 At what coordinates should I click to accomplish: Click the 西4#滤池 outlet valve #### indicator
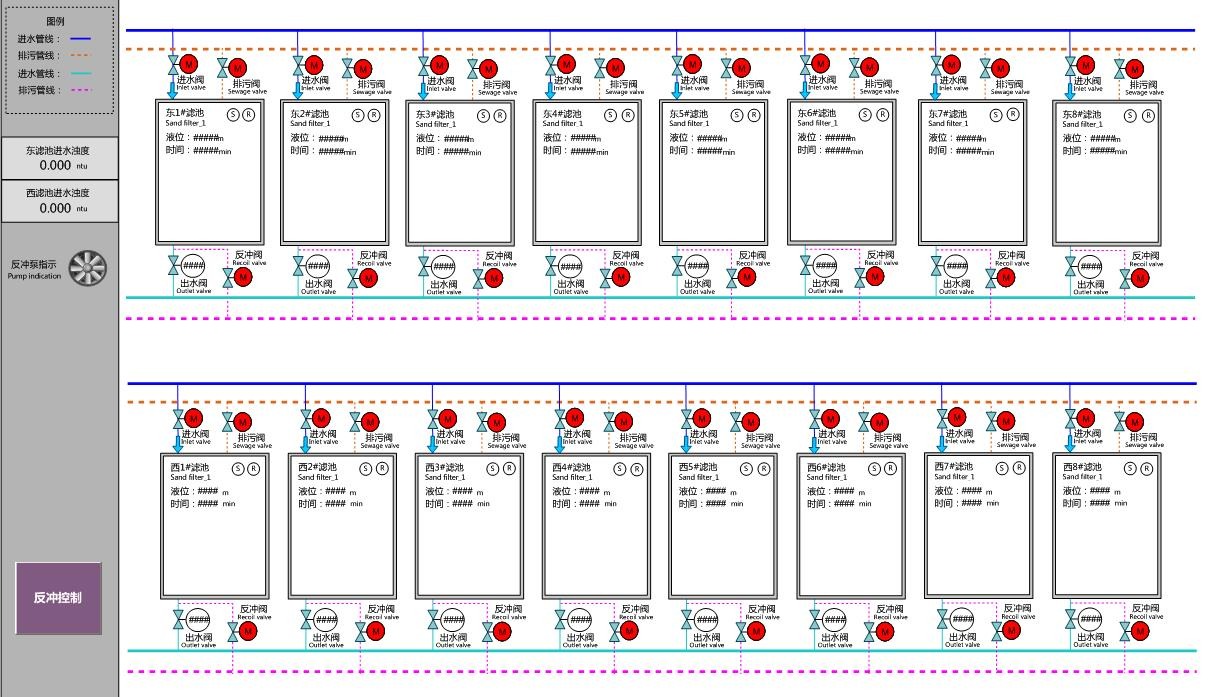coord(579,620)
